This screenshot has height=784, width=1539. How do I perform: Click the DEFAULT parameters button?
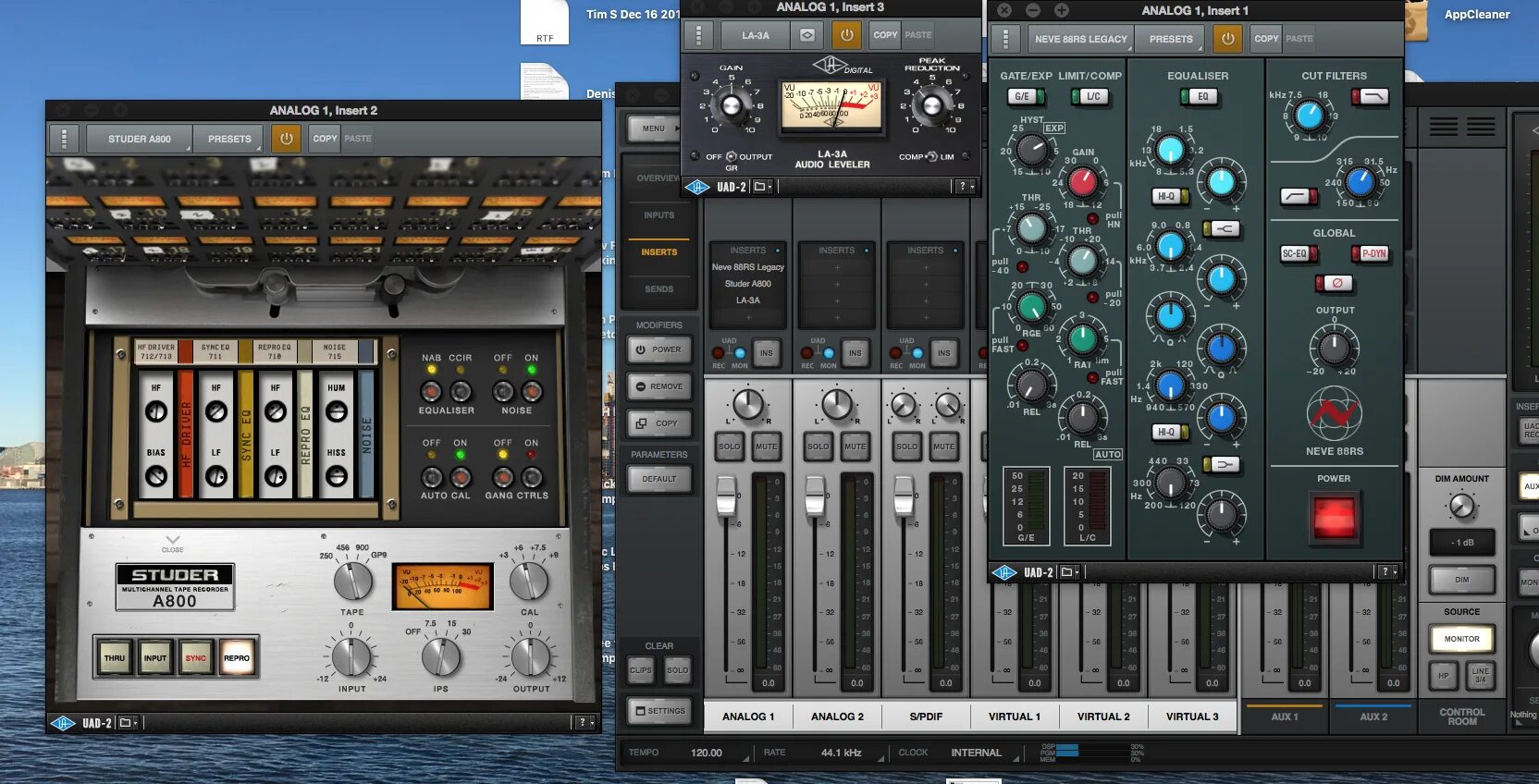[x=659, y=479]
